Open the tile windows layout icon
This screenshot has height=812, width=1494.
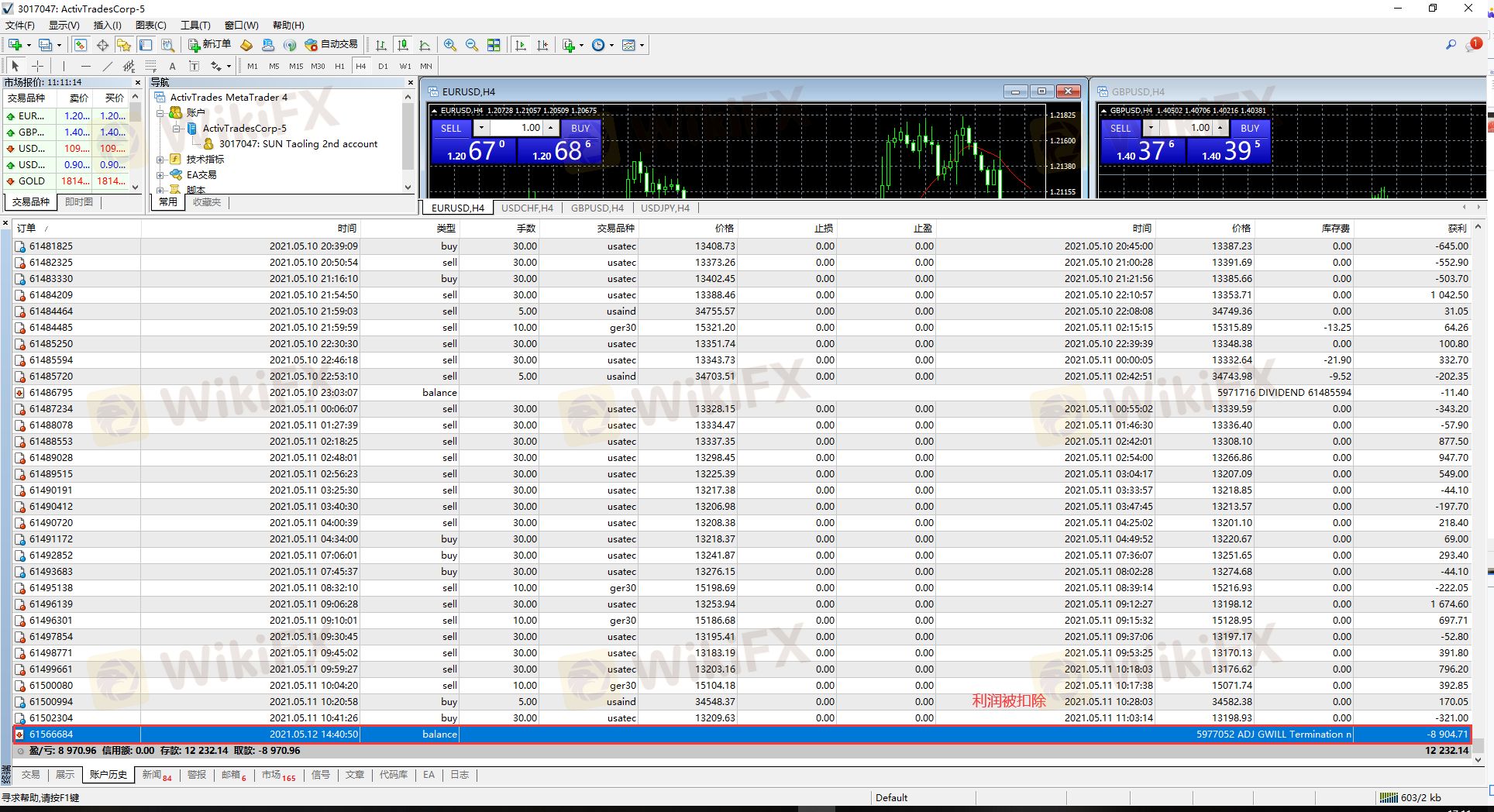click(x=494, y=45)
